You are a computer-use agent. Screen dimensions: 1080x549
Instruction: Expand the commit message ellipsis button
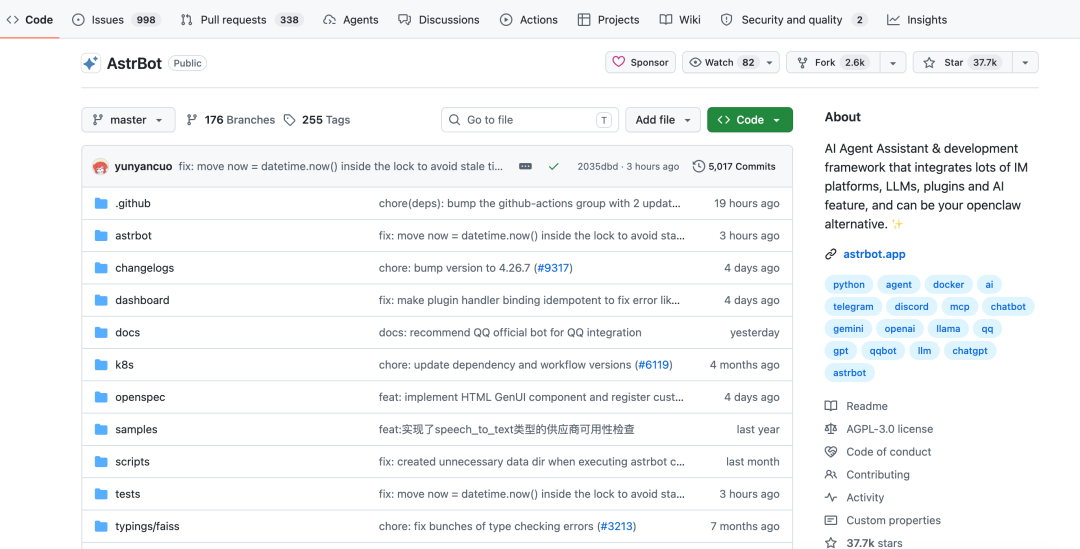[x=525, y=166]
